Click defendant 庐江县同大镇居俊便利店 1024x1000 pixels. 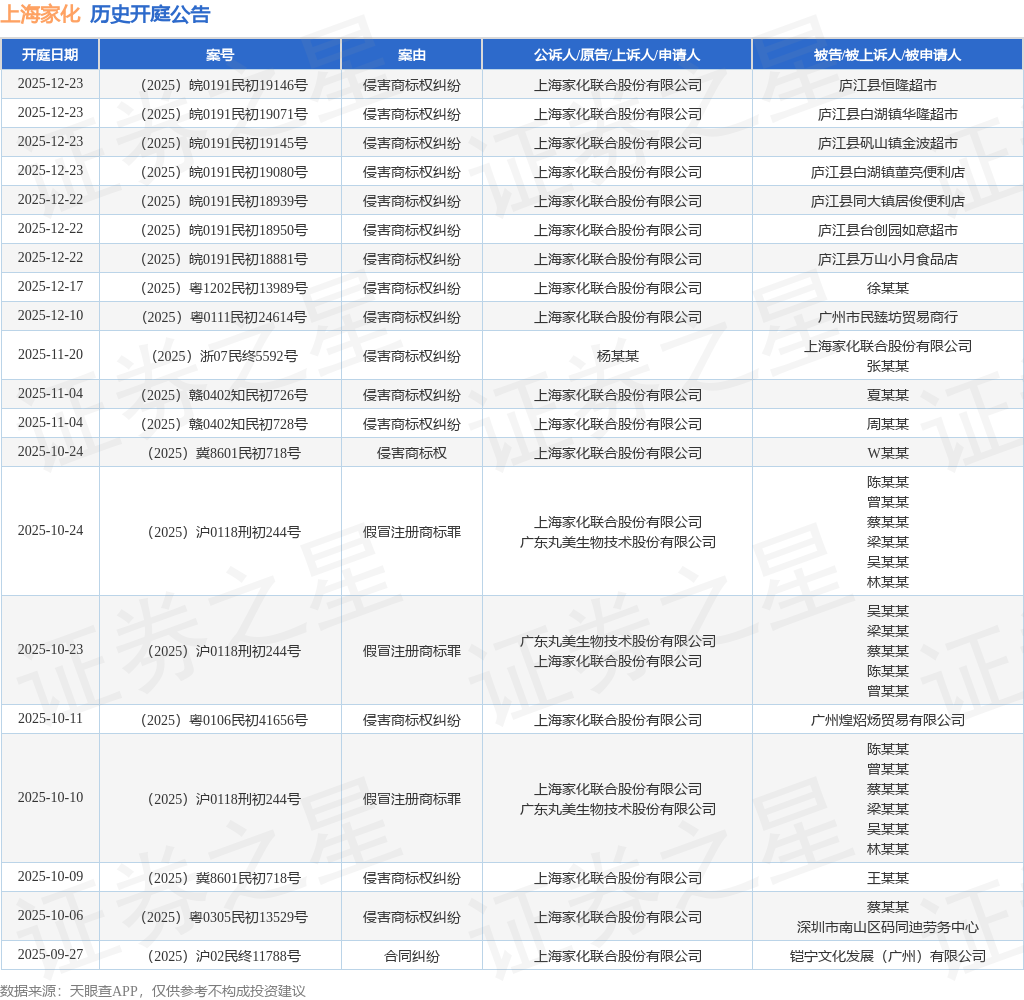(888, 201)
